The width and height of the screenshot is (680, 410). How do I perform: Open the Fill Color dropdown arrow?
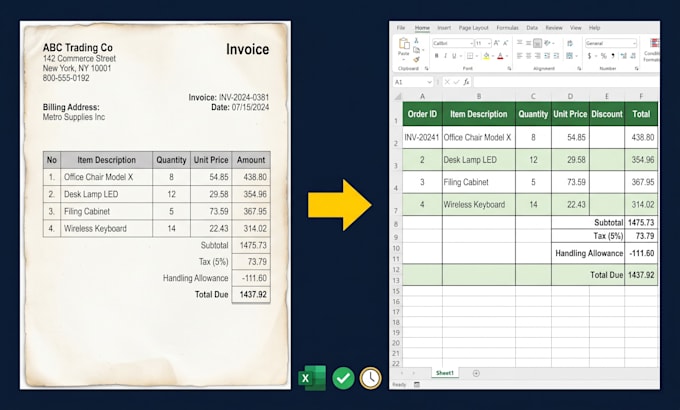coord(493,56)
